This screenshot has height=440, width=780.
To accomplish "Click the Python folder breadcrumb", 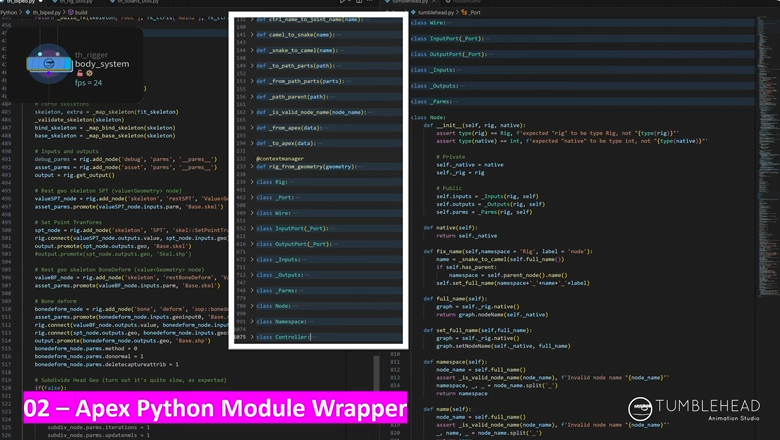I will [8, 12].
